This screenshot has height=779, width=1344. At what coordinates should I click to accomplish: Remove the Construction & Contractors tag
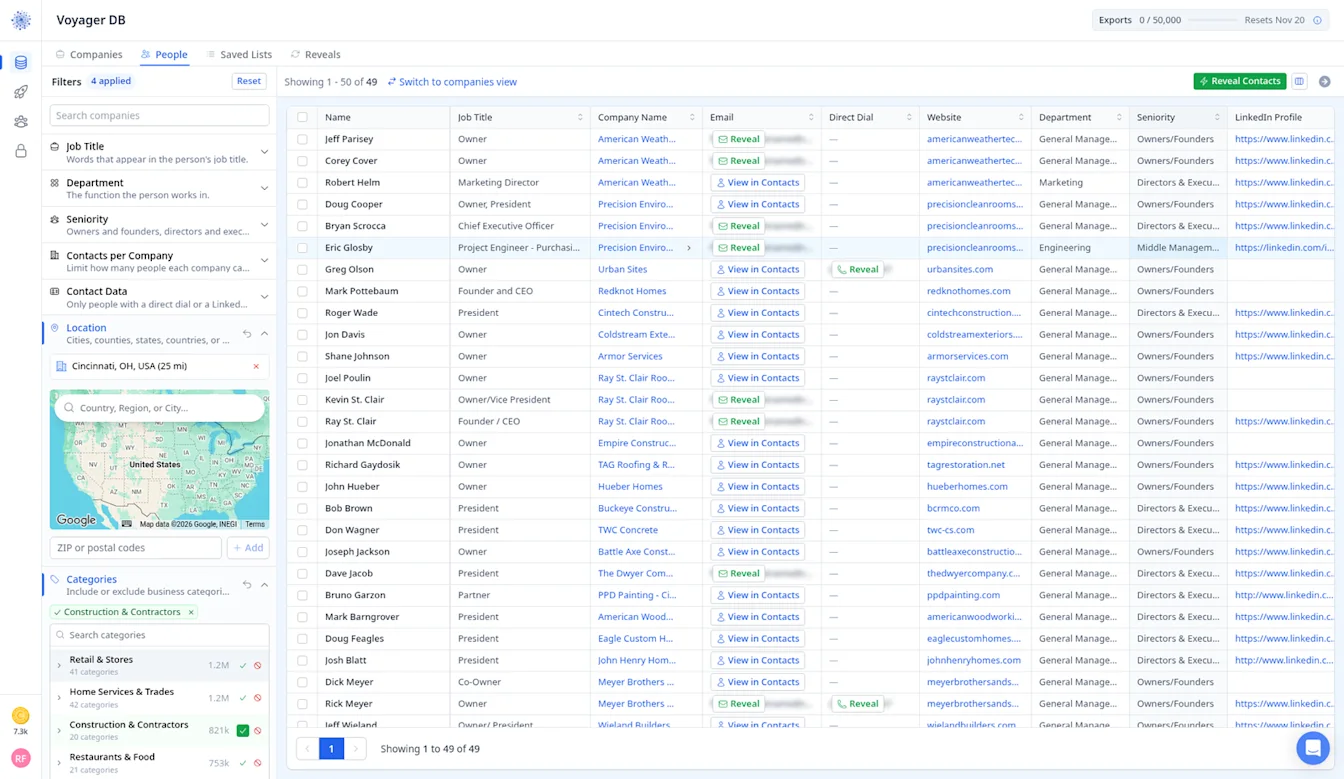(191, 612)
